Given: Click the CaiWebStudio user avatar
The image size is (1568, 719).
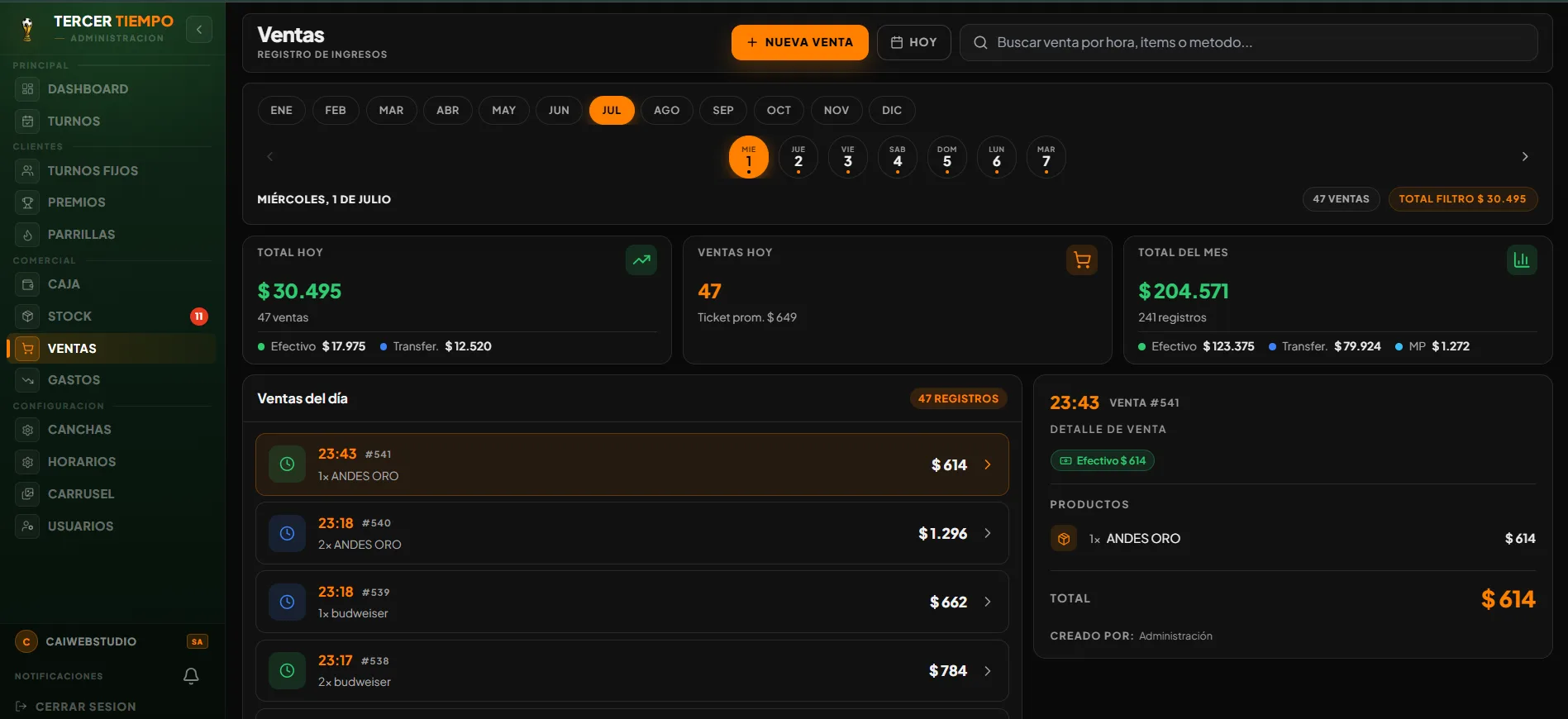Looking at the screenshot, I should point(26,641).
